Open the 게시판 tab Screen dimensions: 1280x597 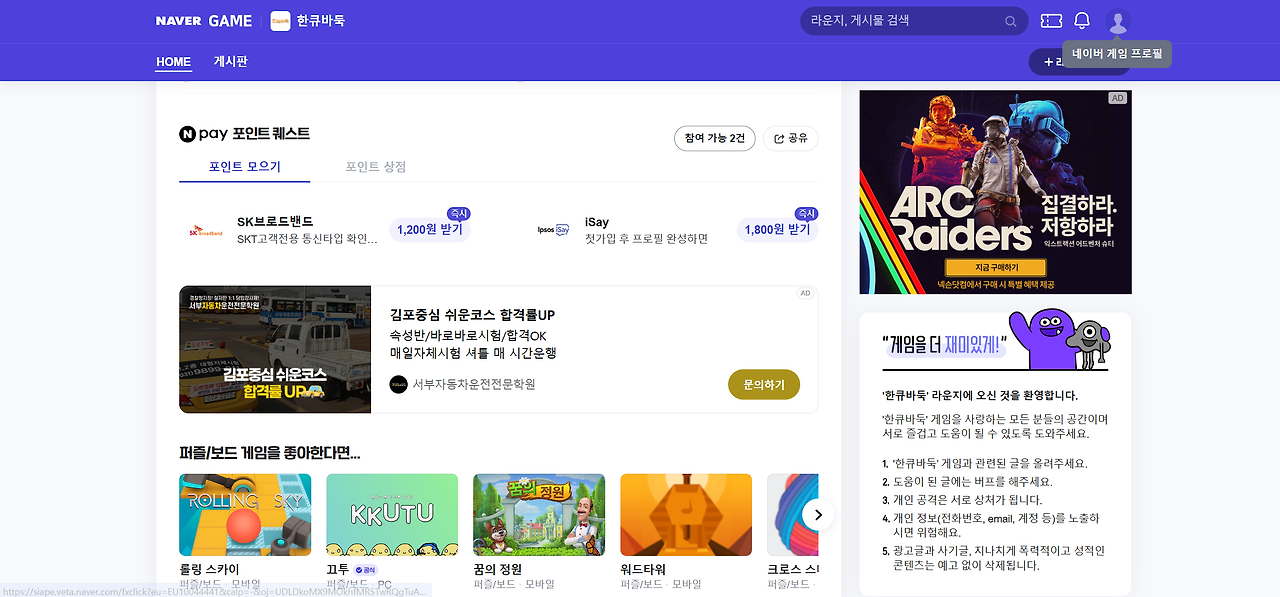click(230, 62)
